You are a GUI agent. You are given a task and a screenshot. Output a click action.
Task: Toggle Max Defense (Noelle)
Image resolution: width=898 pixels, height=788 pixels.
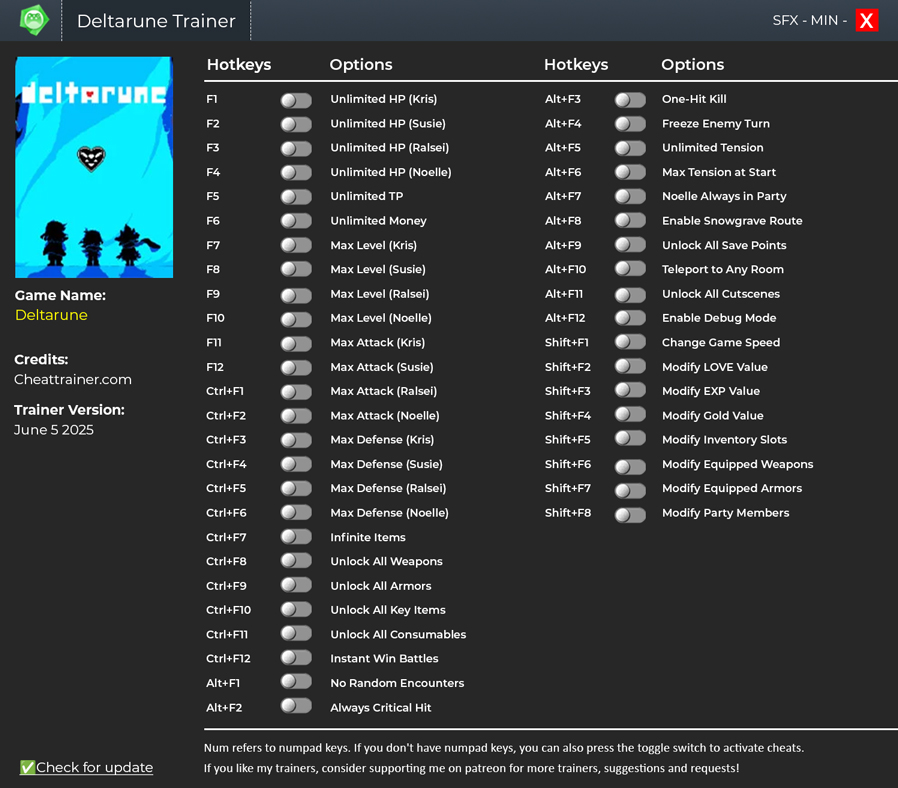(x=296, y=513)
